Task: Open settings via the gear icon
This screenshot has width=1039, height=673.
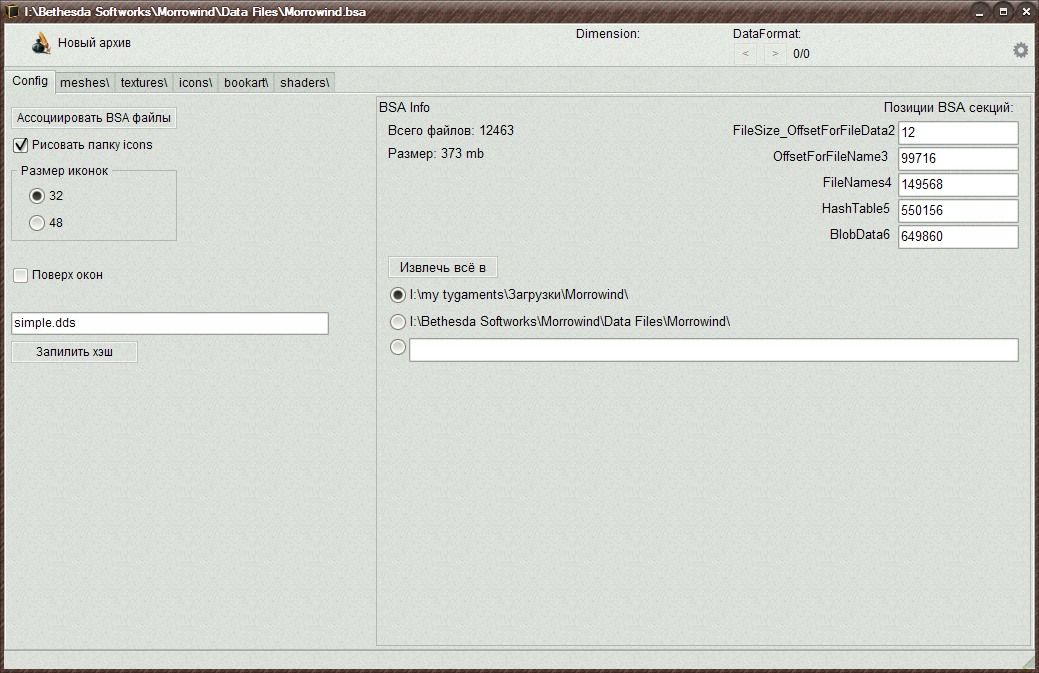Action: tap(1020, 50)
